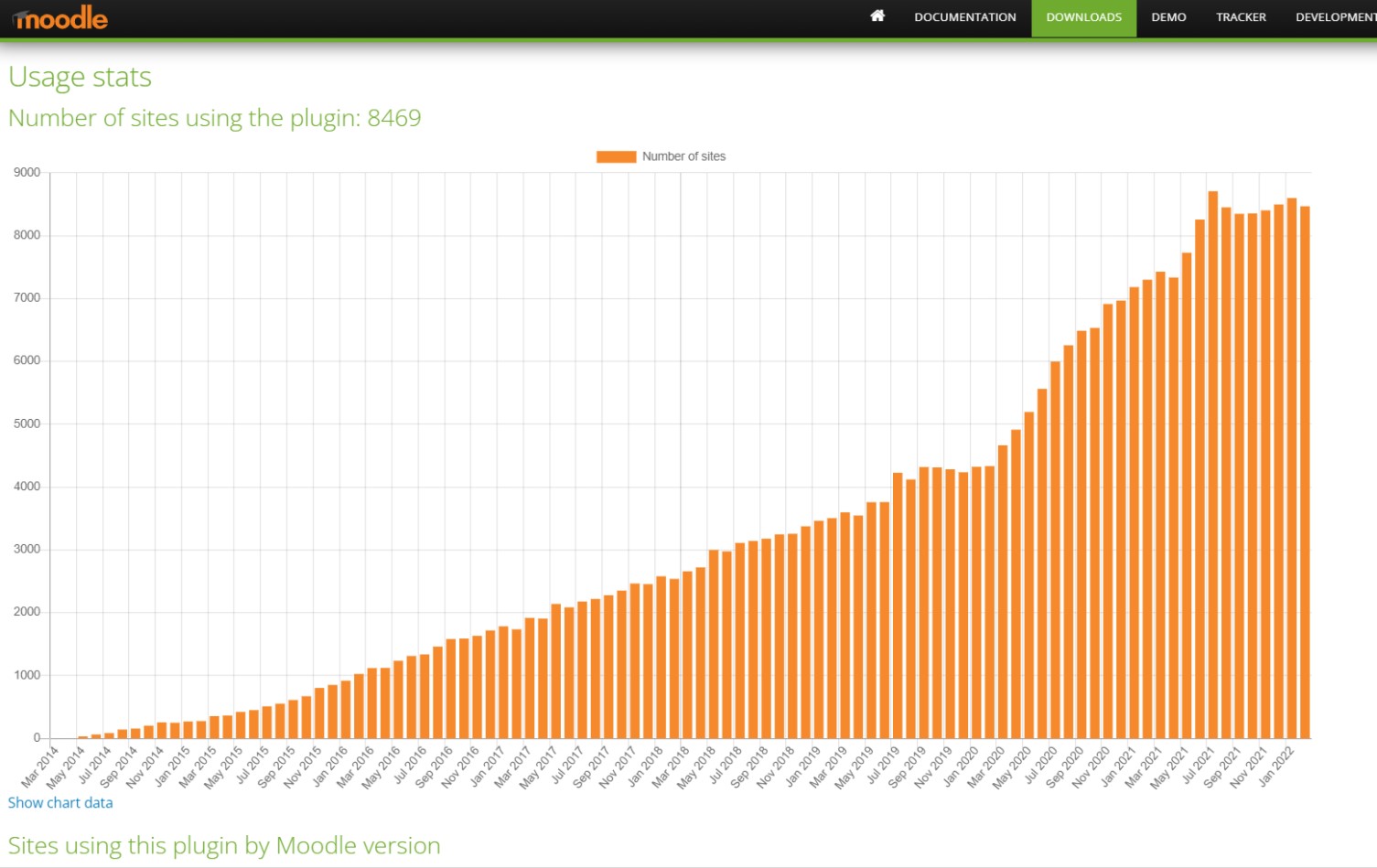
Task: Click the Usage stats heading
Action: click(80, 77)
